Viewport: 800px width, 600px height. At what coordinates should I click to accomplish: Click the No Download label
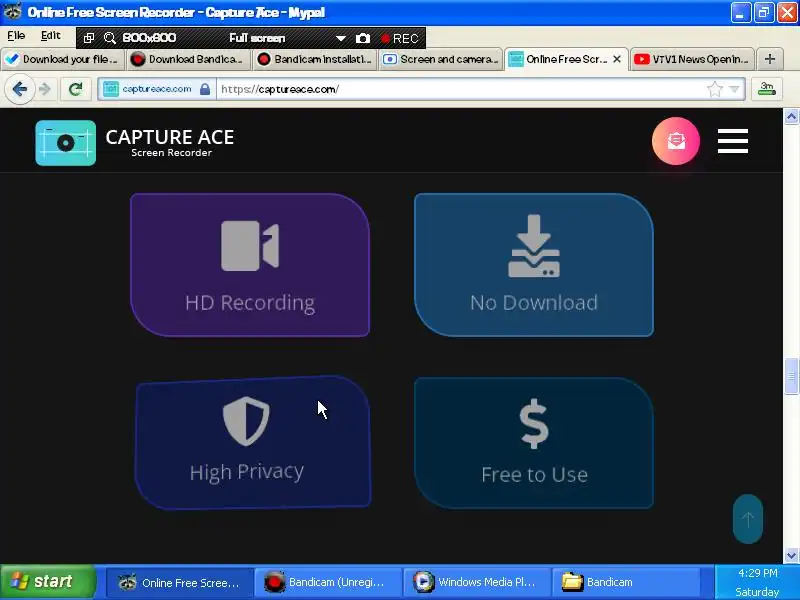click(x=534, y=303)
